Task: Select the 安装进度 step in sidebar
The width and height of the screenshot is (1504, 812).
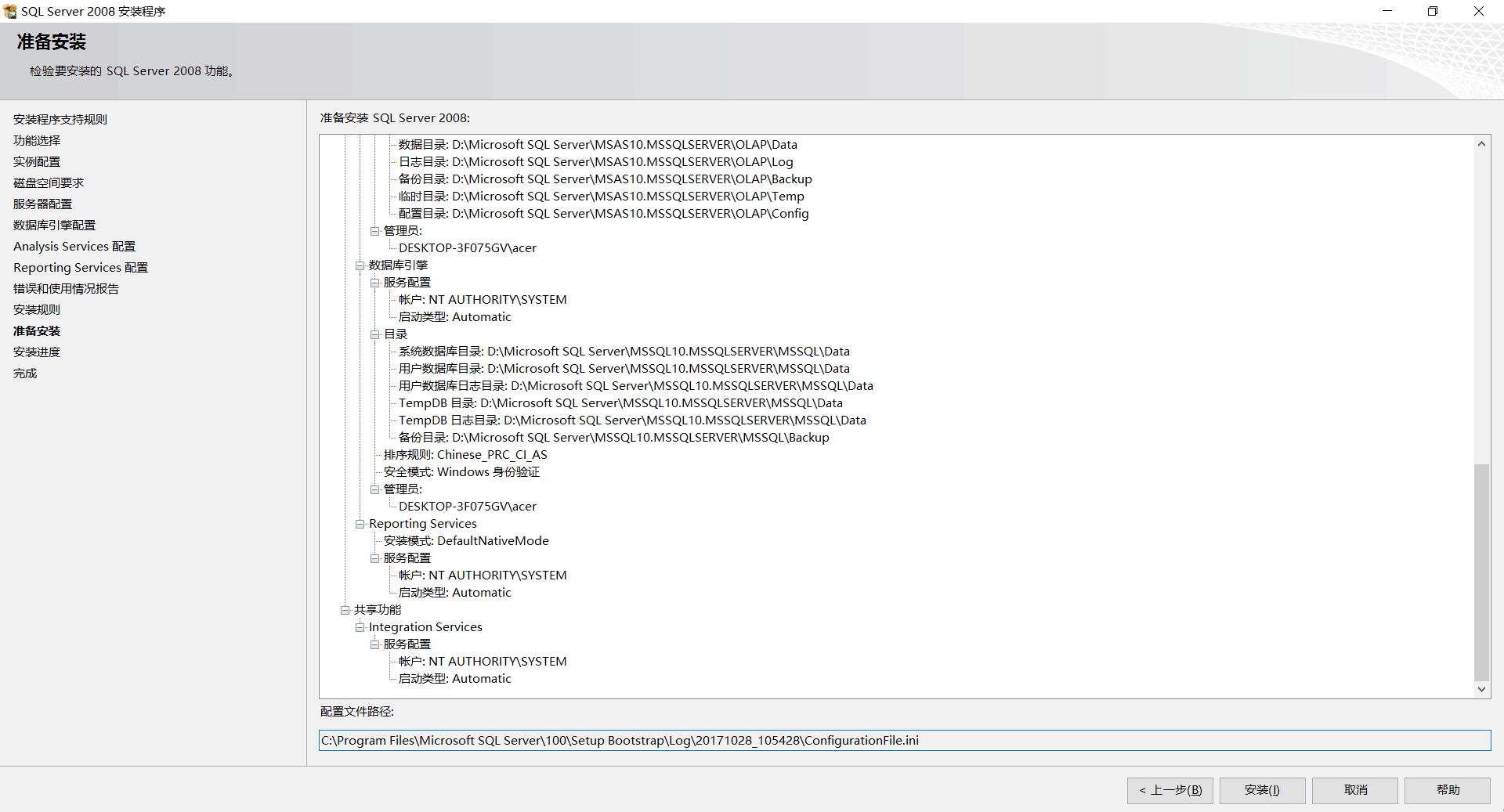Action: pos(37,352)
